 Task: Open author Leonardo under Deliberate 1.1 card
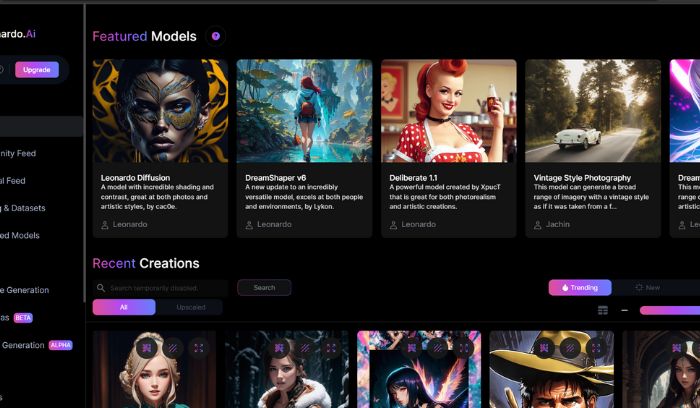413,225
